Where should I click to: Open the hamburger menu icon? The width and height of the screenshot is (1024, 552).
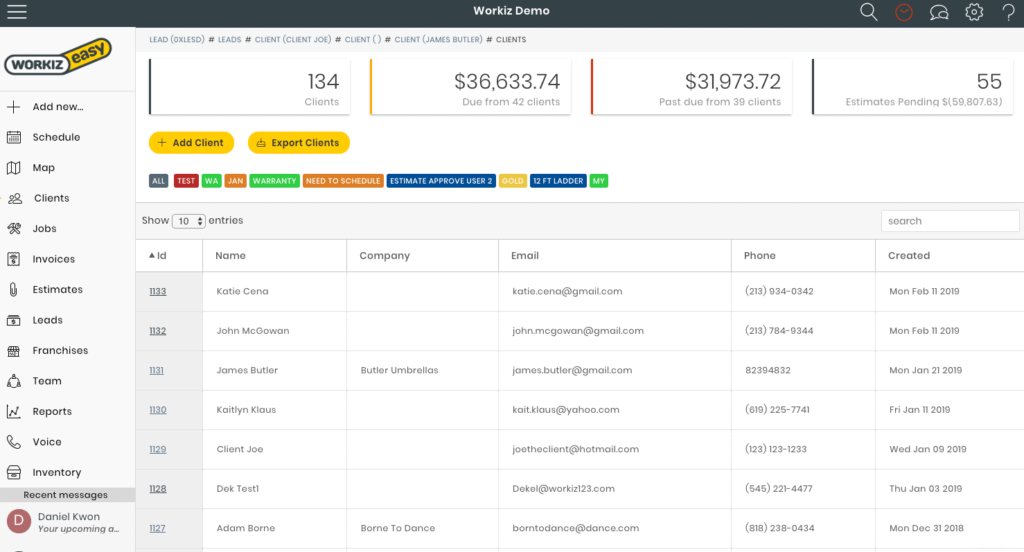pos(16,12)
